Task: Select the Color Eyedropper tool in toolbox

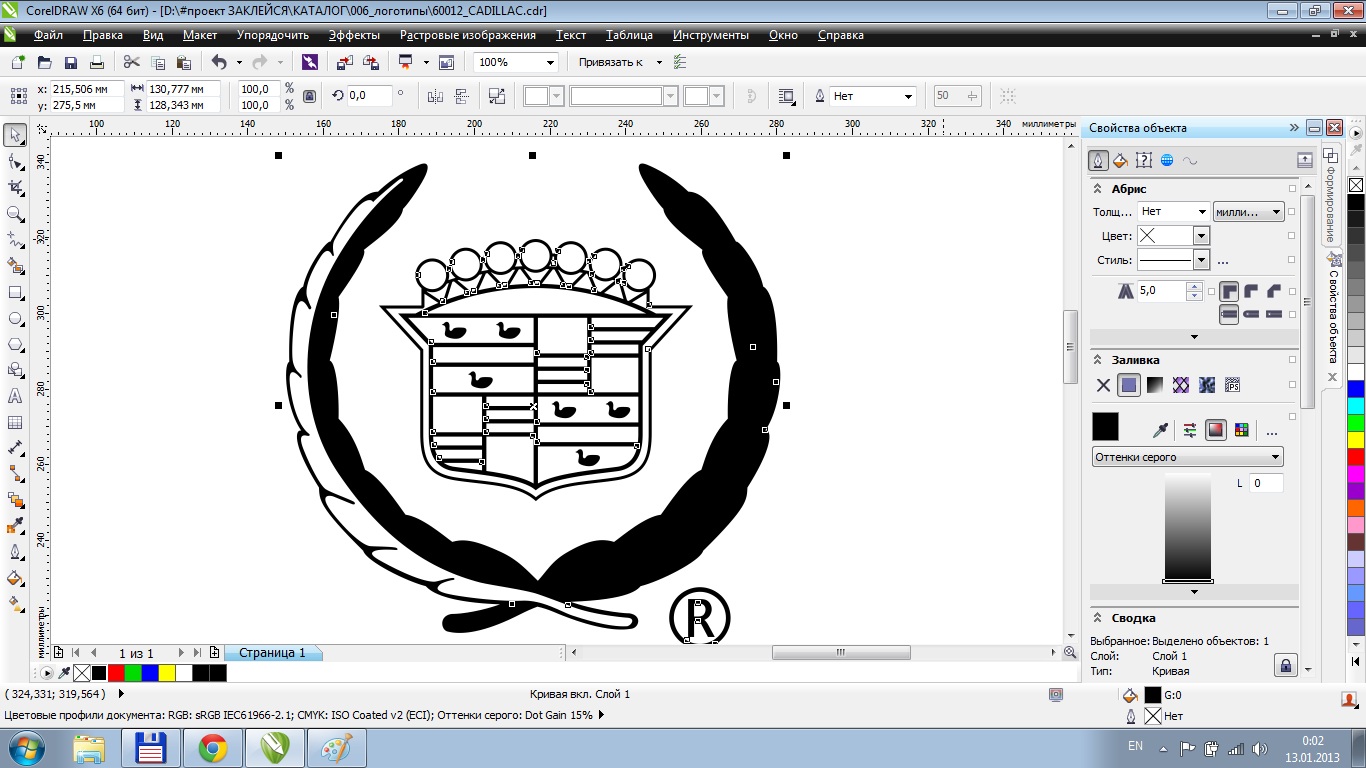Action: pyautogui.click(x=16, y=526)
